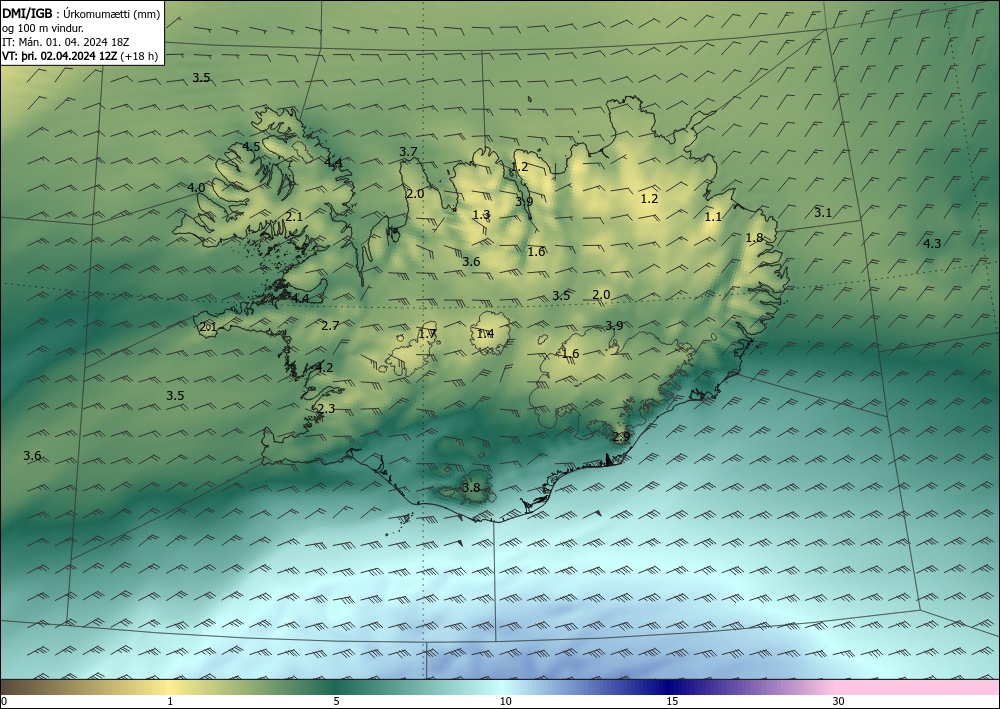Click the 3.8 value label
The width and height of the screenshot is (1000, 709).
coord(471,488)
